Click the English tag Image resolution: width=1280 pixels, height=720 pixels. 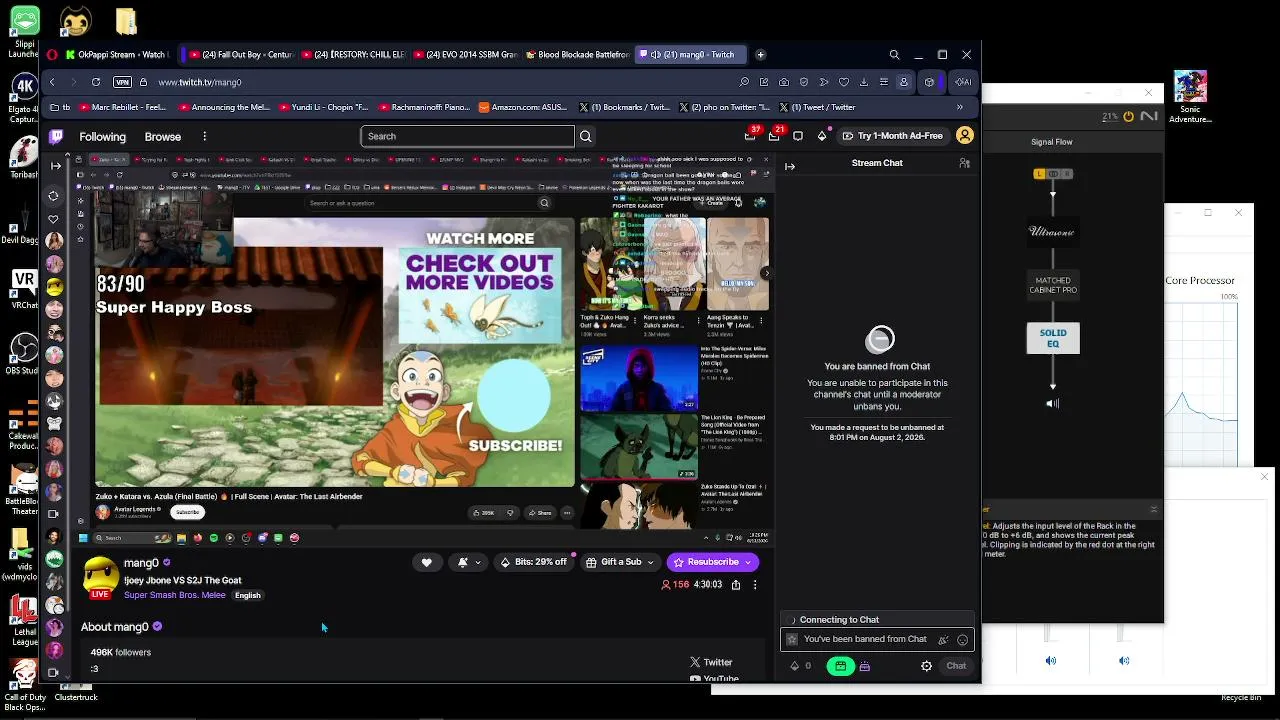click(x=248, y=596)
